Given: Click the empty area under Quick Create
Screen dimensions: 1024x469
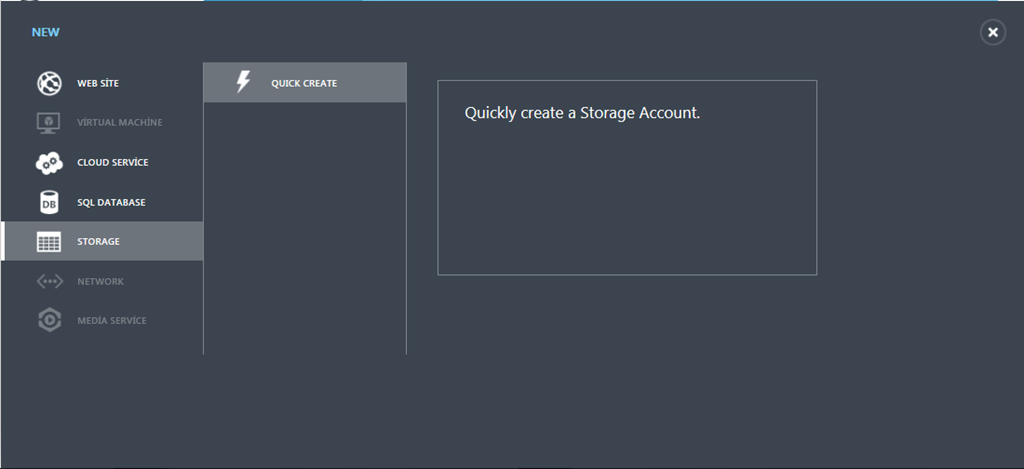Looking at the screenshot, I should pyautogui.click(x=305, y=228).
